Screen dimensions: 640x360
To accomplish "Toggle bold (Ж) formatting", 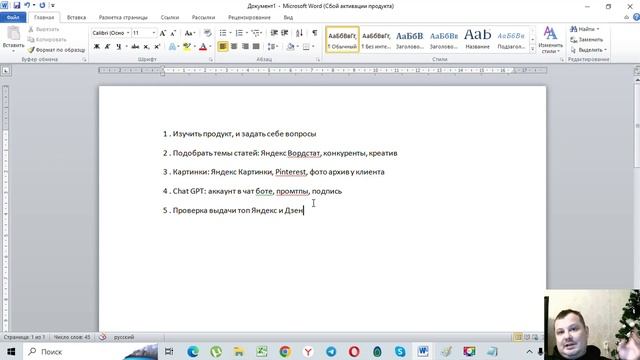I will (97, 47).
